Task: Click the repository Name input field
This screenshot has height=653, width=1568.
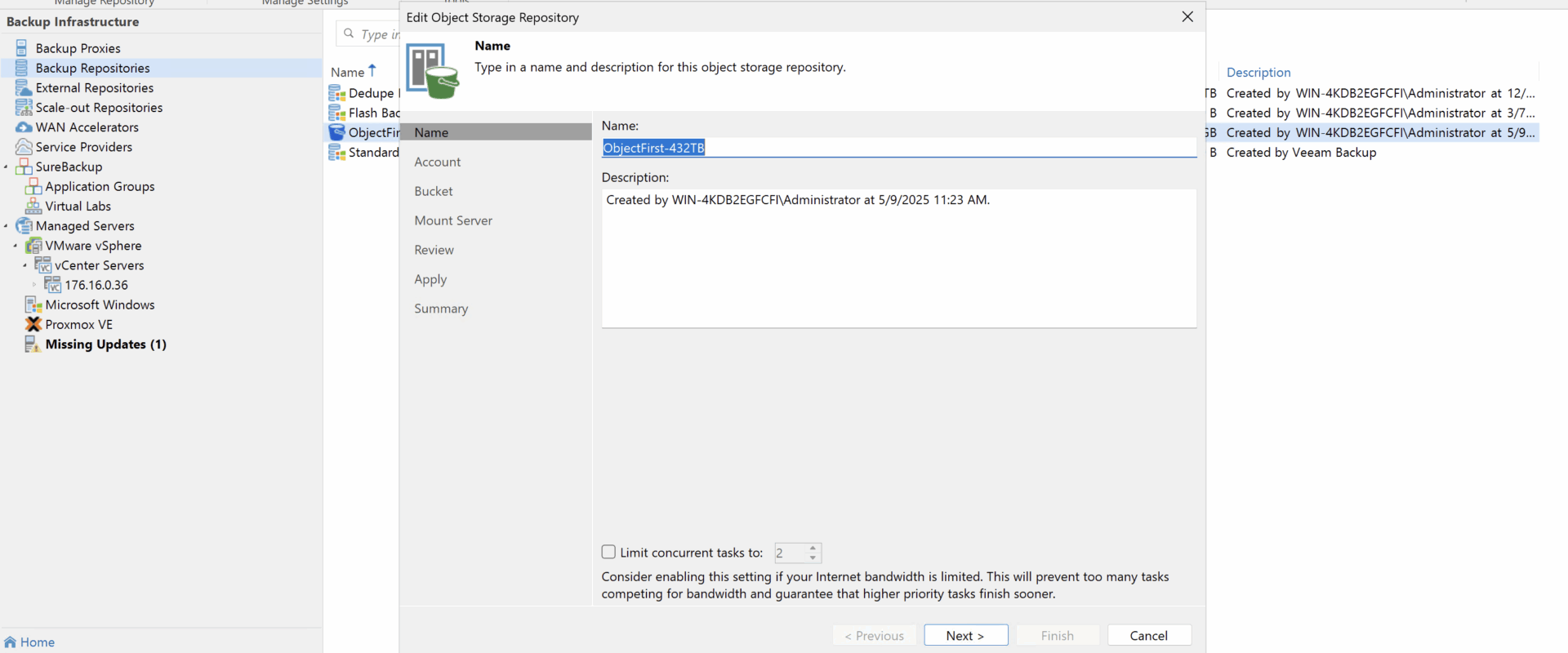Action: click(898, 148)
